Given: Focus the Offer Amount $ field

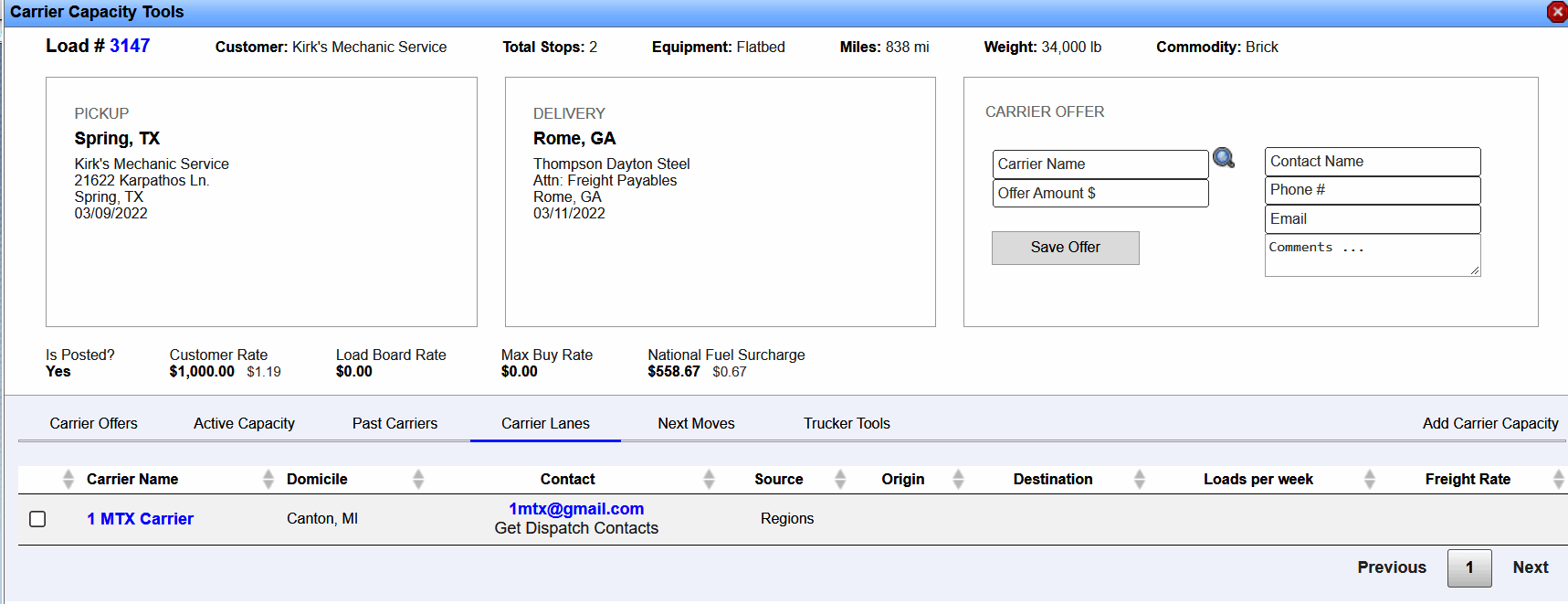Looking at the screenshot, I should 1100,194.
